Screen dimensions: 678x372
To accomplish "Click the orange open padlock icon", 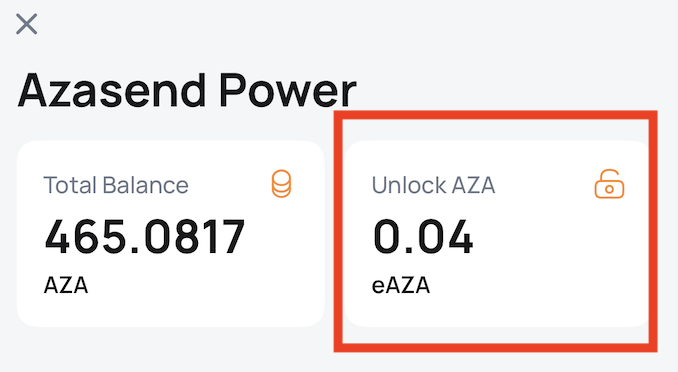I will coord(609,184).
